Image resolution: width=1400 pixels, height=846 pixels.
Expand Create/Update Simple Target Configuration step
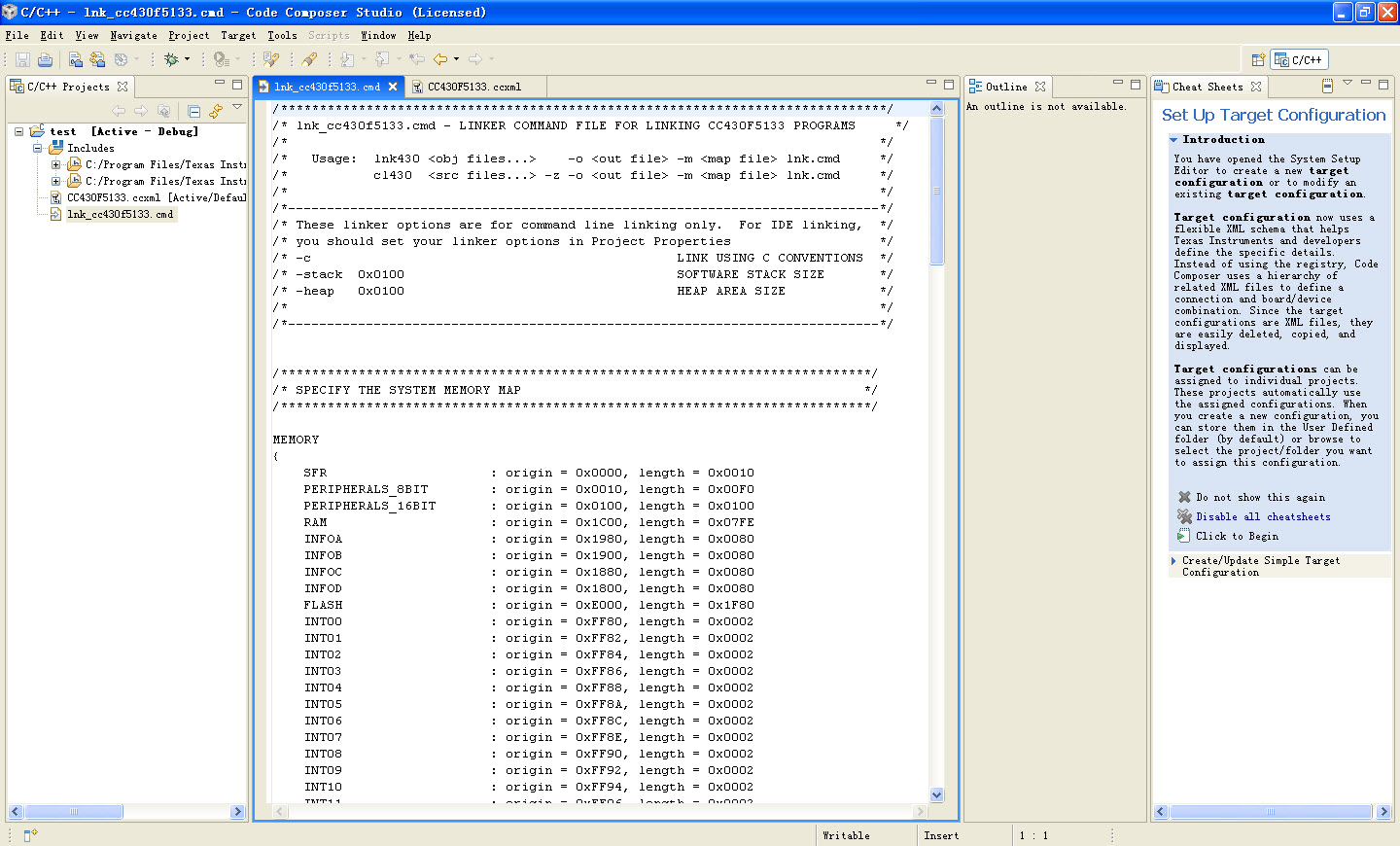(x=1173, y=560)
